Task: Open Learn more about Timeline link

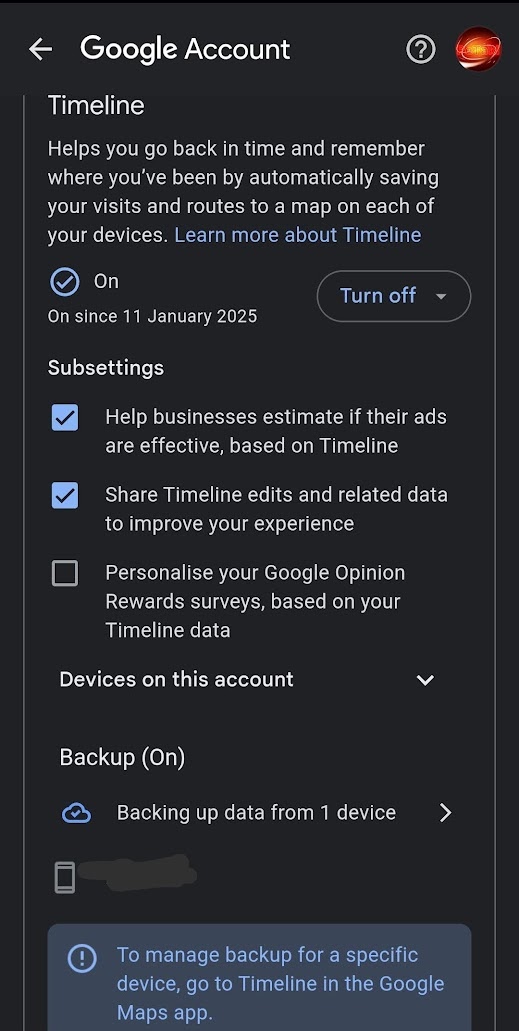Action: tap(298, 235)
